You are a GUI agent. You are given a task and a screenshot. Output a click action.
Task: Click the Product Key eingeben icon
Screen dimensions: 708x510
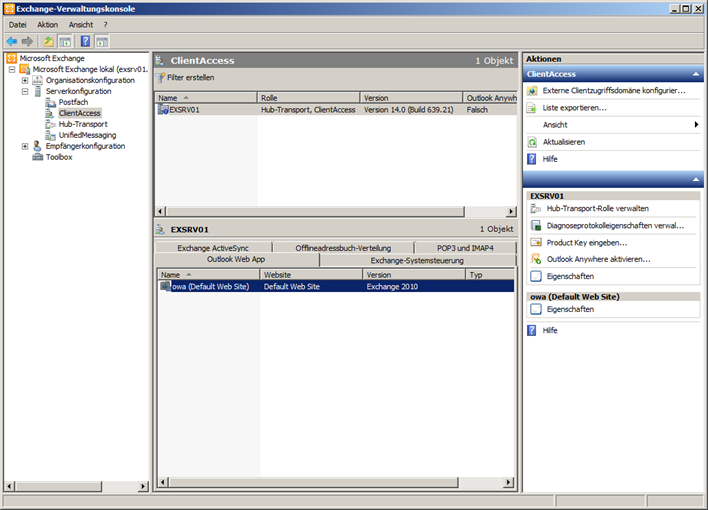click(536, 243)
